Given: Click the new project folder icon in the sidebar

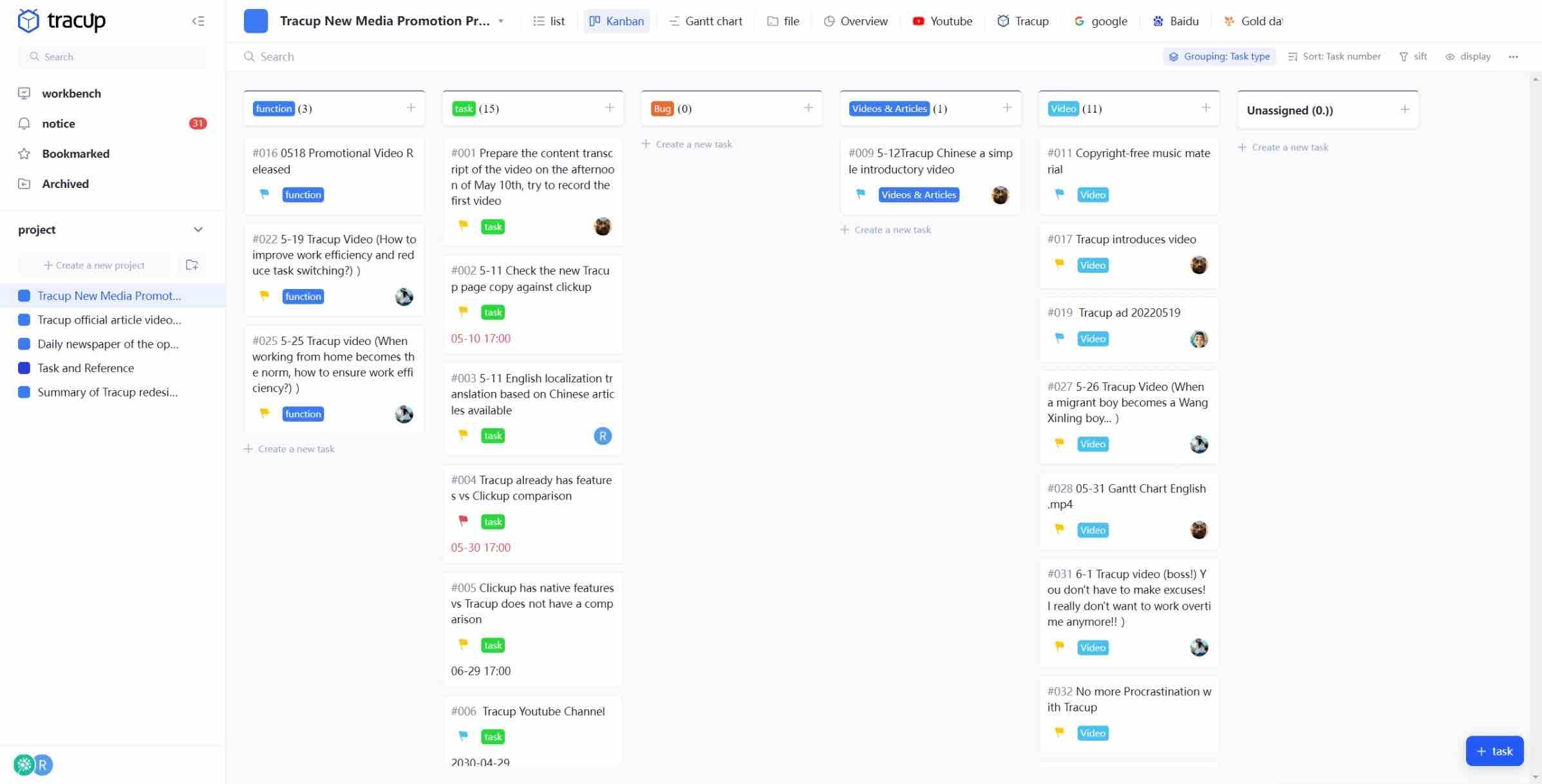Looking at the screenshot, I should [192, 265].
